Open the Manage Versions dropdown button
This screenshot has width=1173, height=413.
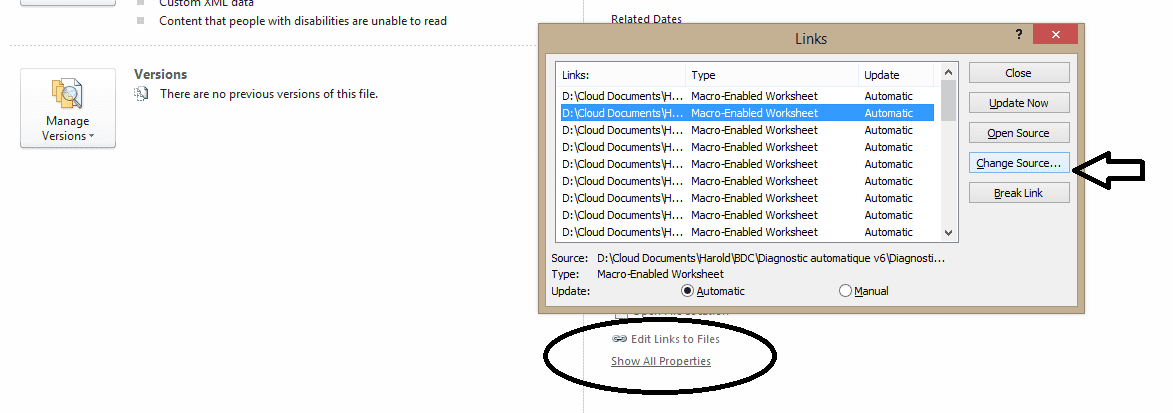(x=68, y=108)
